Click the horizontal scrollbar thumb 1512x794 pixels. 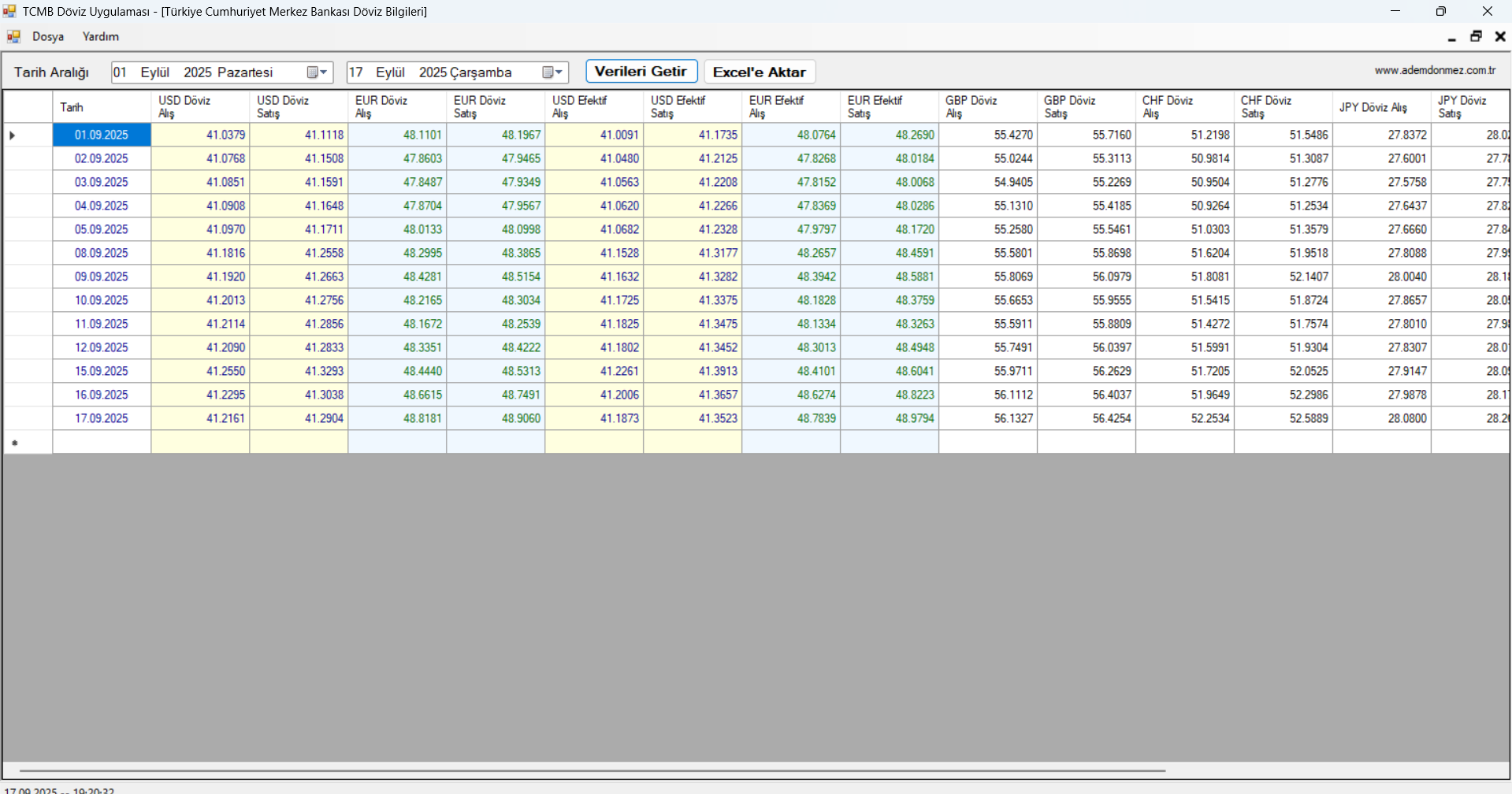[x=593, y=770]
